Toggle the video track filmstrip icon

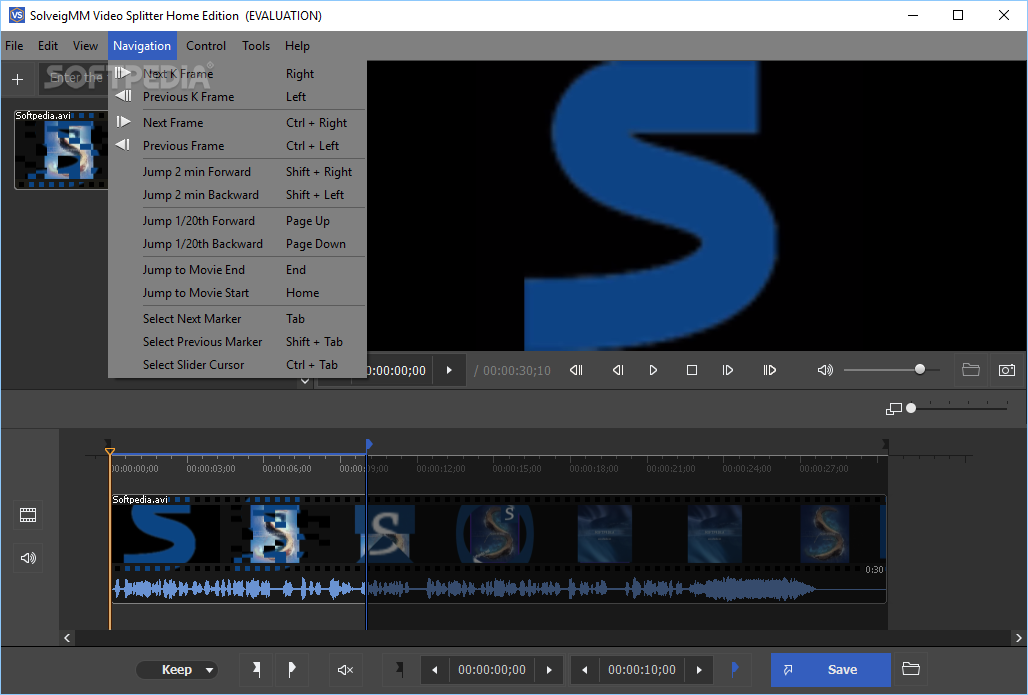pyautogui.click(x=28, y=515)
